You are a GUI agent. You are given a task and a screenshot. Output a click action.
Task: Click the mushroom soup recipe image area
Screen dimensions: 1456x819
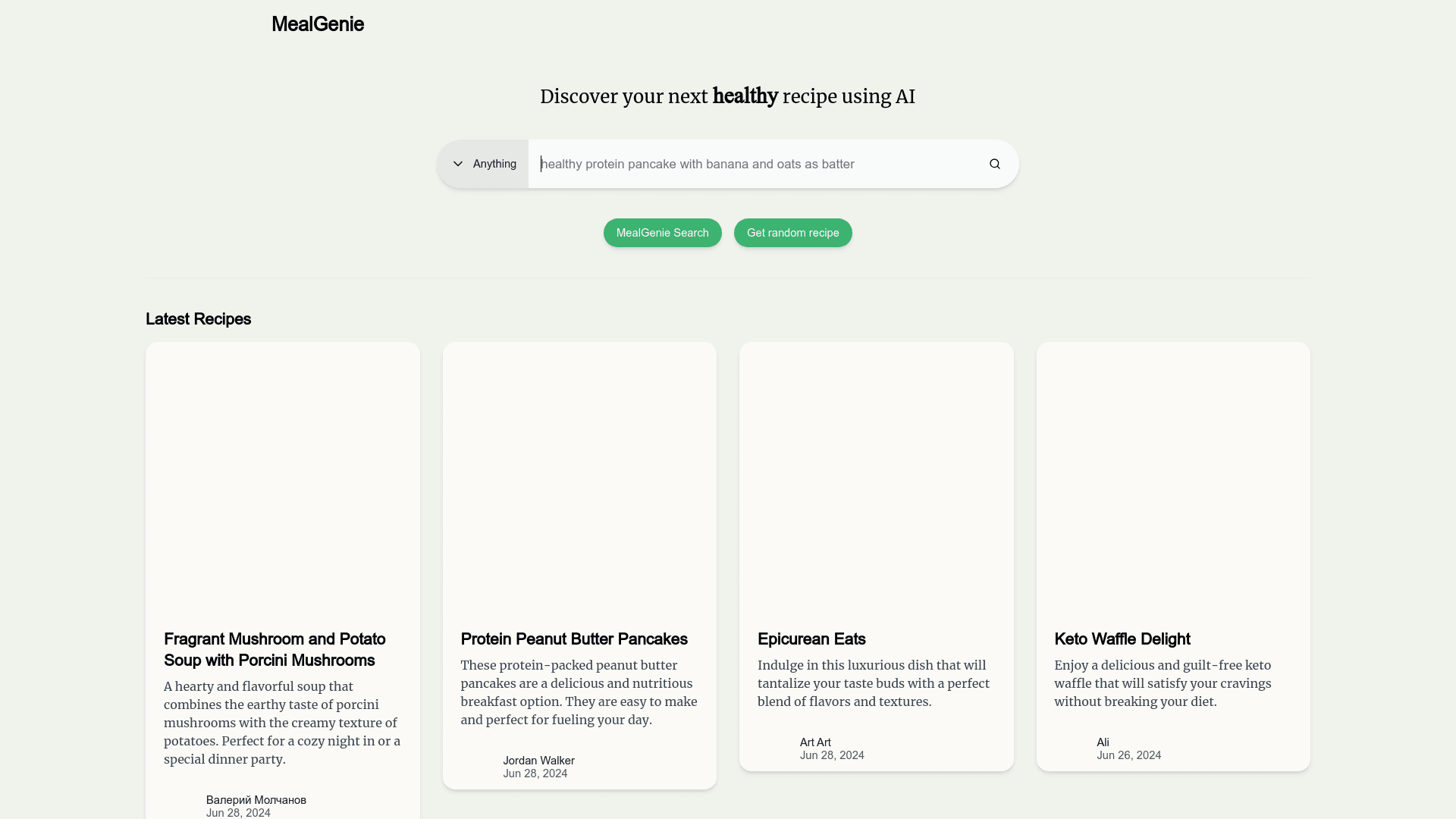tap(282, 478)
